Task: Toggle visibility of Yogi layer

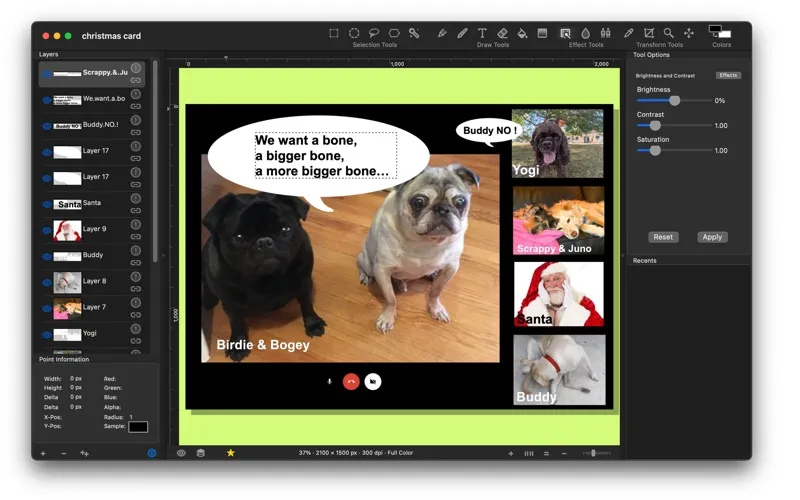Action: [46, 335]
